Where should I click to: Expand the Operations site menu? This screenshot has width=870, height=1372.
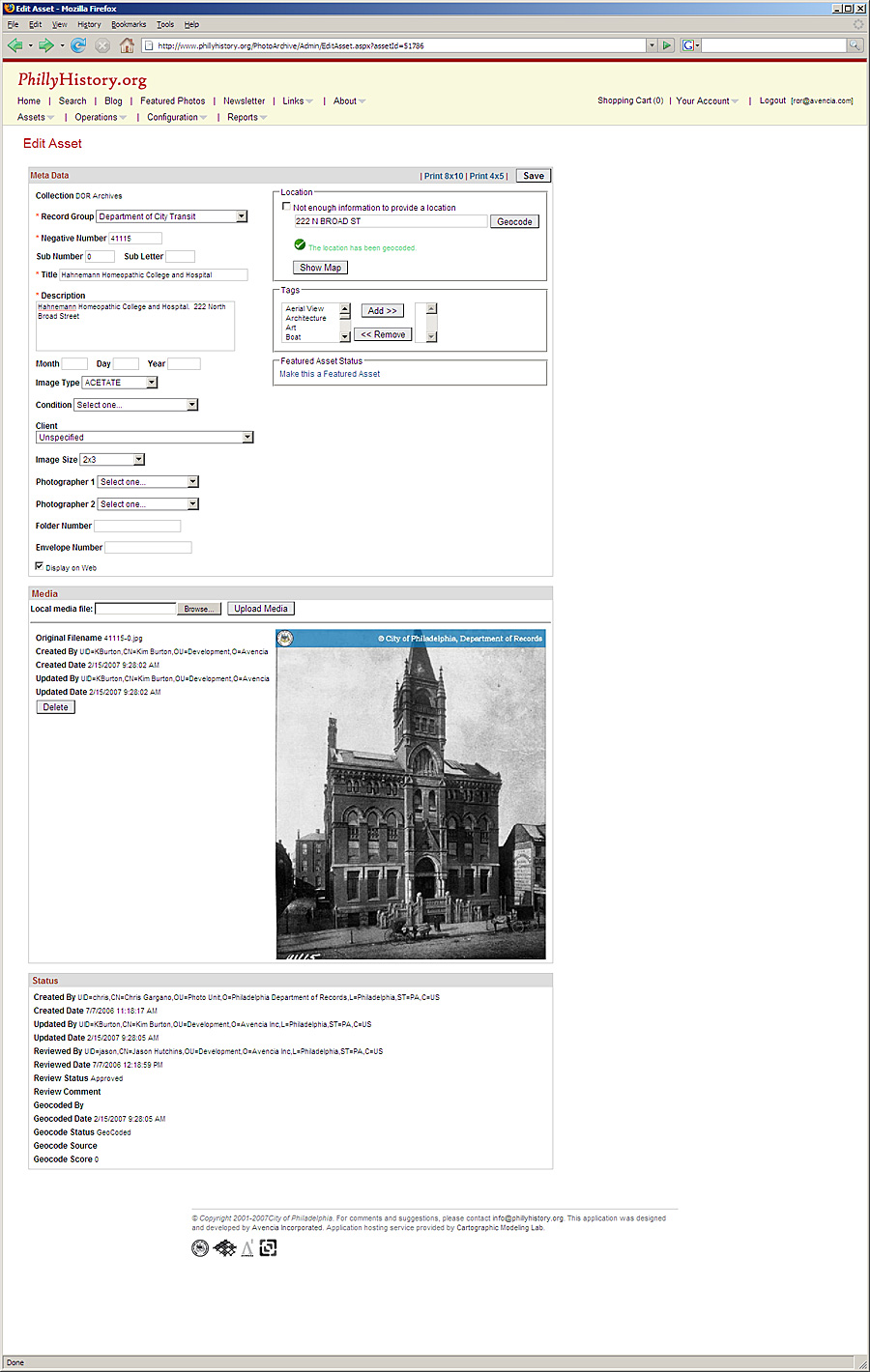(x=101, y=118)
